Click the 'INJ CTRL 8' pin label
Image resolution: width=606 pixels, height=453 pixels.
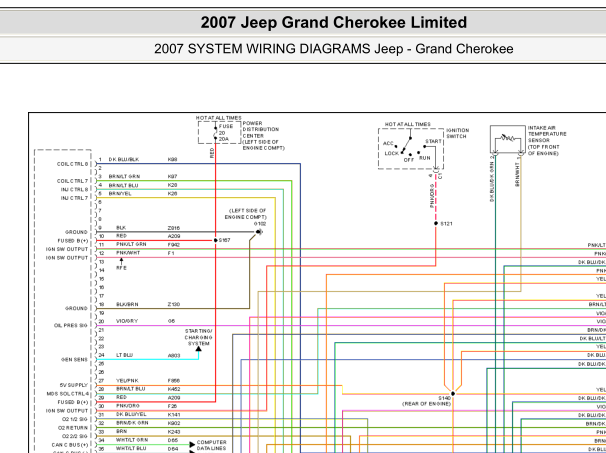(x=74, y=189)
